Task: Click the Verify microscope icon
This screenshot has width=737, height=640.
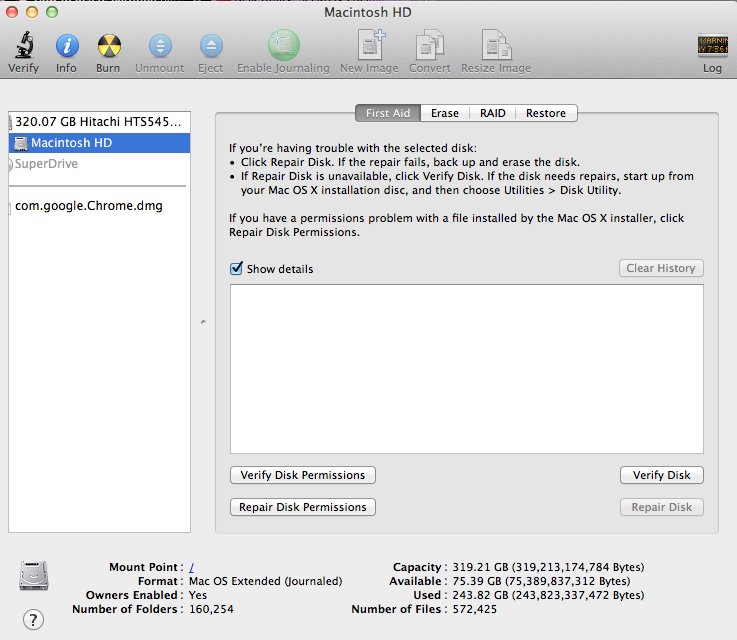Action: [24, 45]
